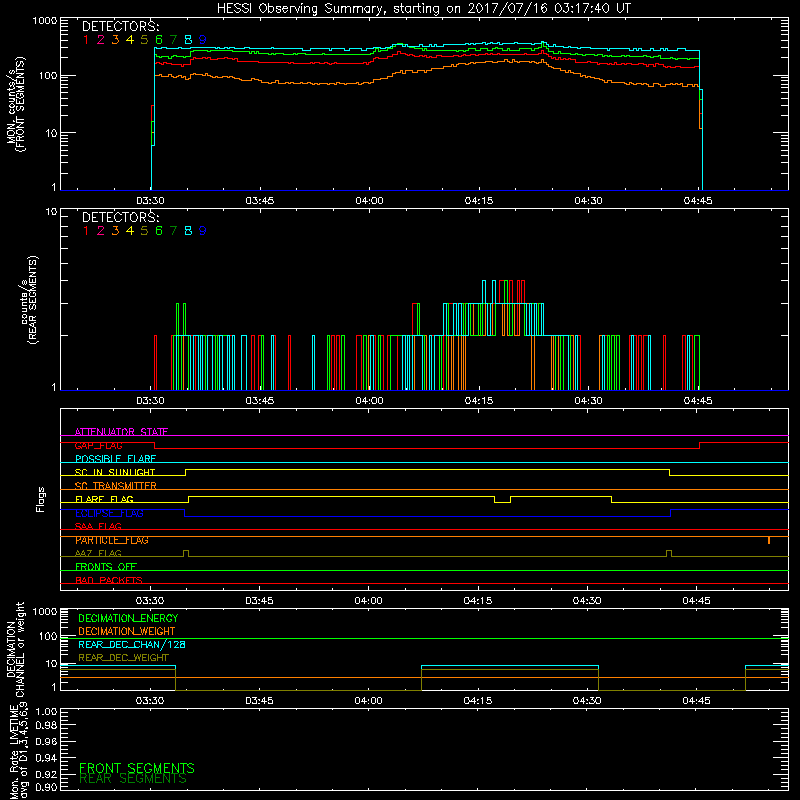This screenshot has width=800, height=800.
Task: Select orange detector 3 in front segments legend
Action: [115, 40]
